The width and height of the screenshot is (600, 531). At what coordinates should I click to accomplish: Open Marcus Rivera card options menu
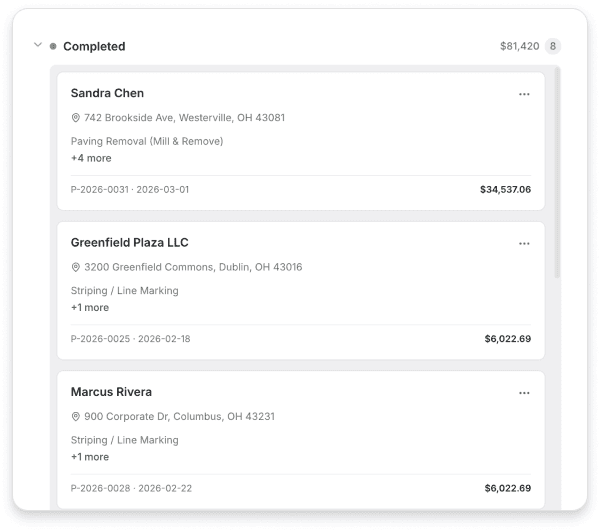[x=524, y=393]
